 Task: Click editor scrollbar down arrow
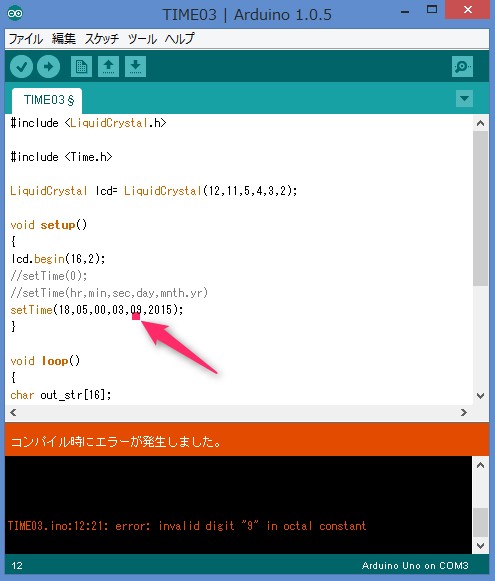pyautogui.click(x=481, y=396)
